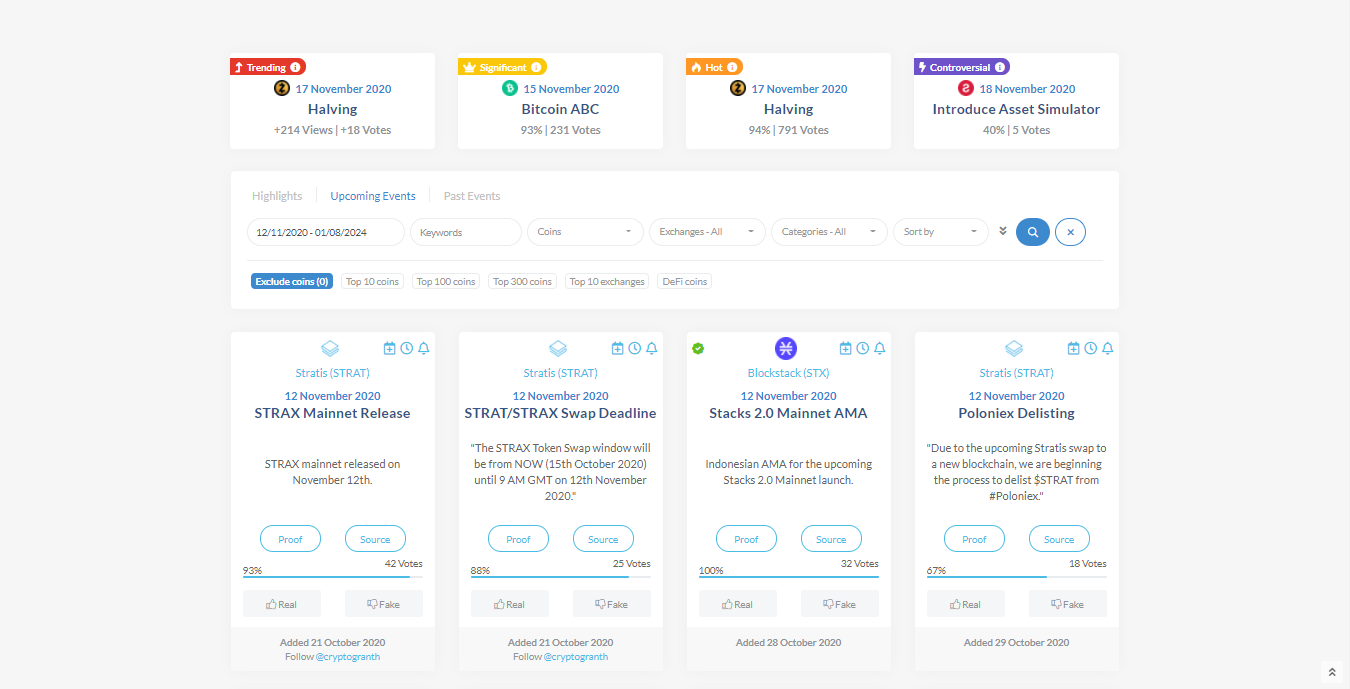Toggle Top 300 coins filter
Image resolution: width=1350 pixels, height=689 pixels.
[x=522, y=281]
